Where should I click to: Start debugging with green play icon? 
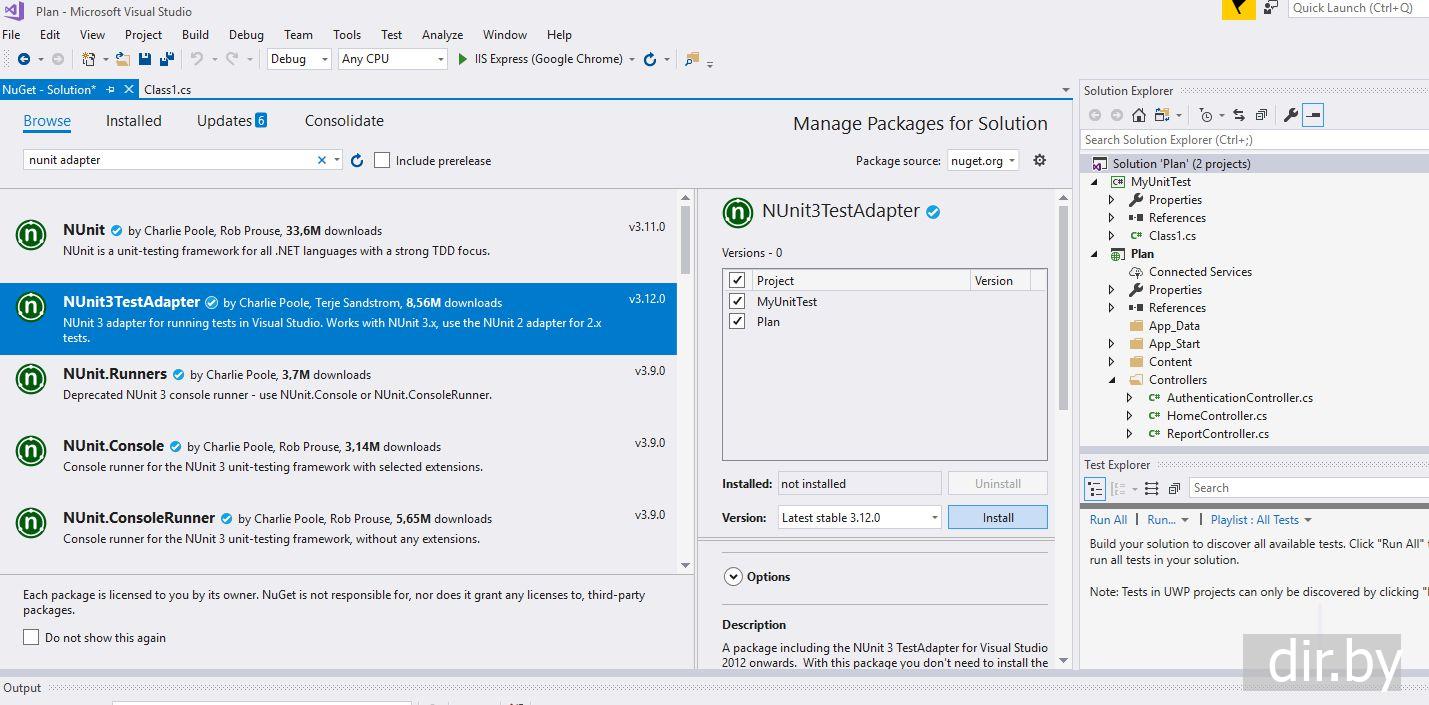(x=462, y=59)
